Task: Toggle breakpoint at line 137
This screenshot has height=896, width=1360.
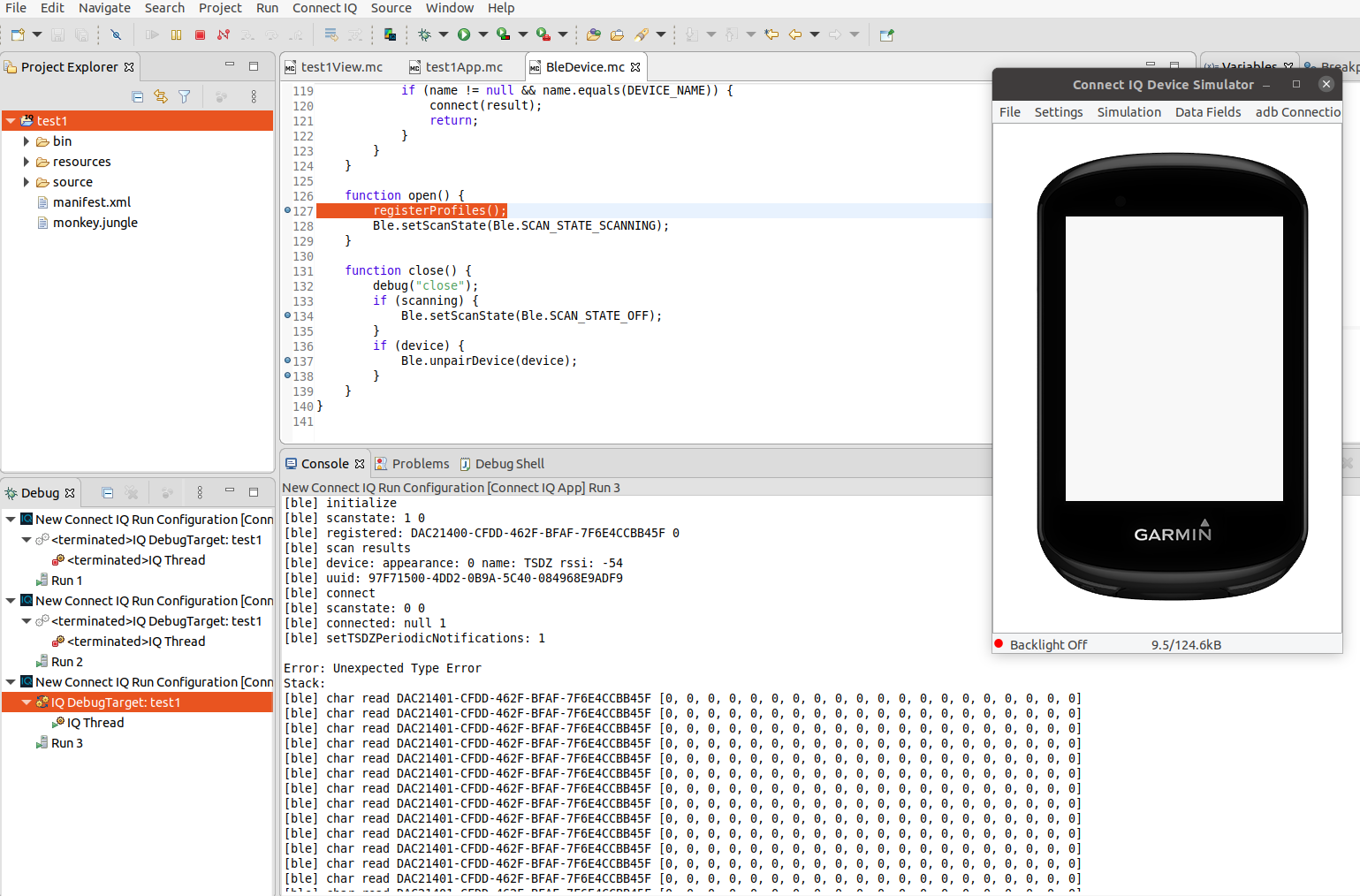Action: click(288, 361)
